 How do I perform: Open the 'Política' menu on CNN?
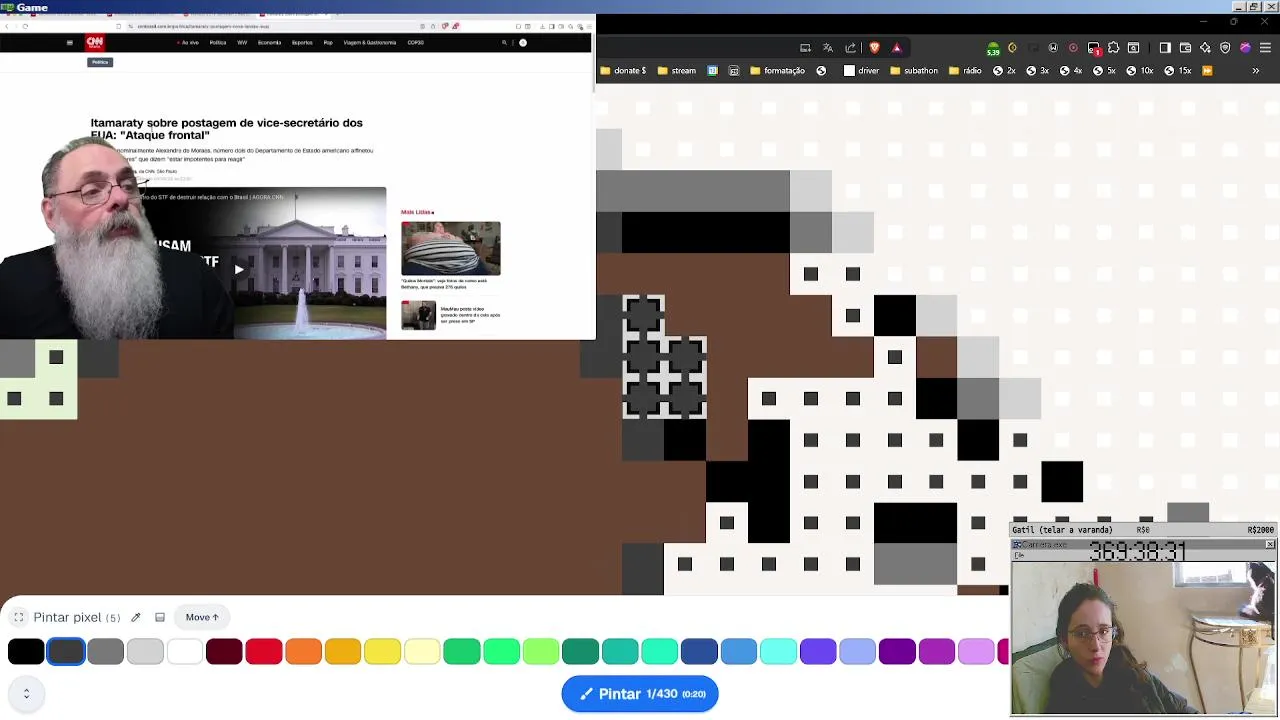(218, 42)
